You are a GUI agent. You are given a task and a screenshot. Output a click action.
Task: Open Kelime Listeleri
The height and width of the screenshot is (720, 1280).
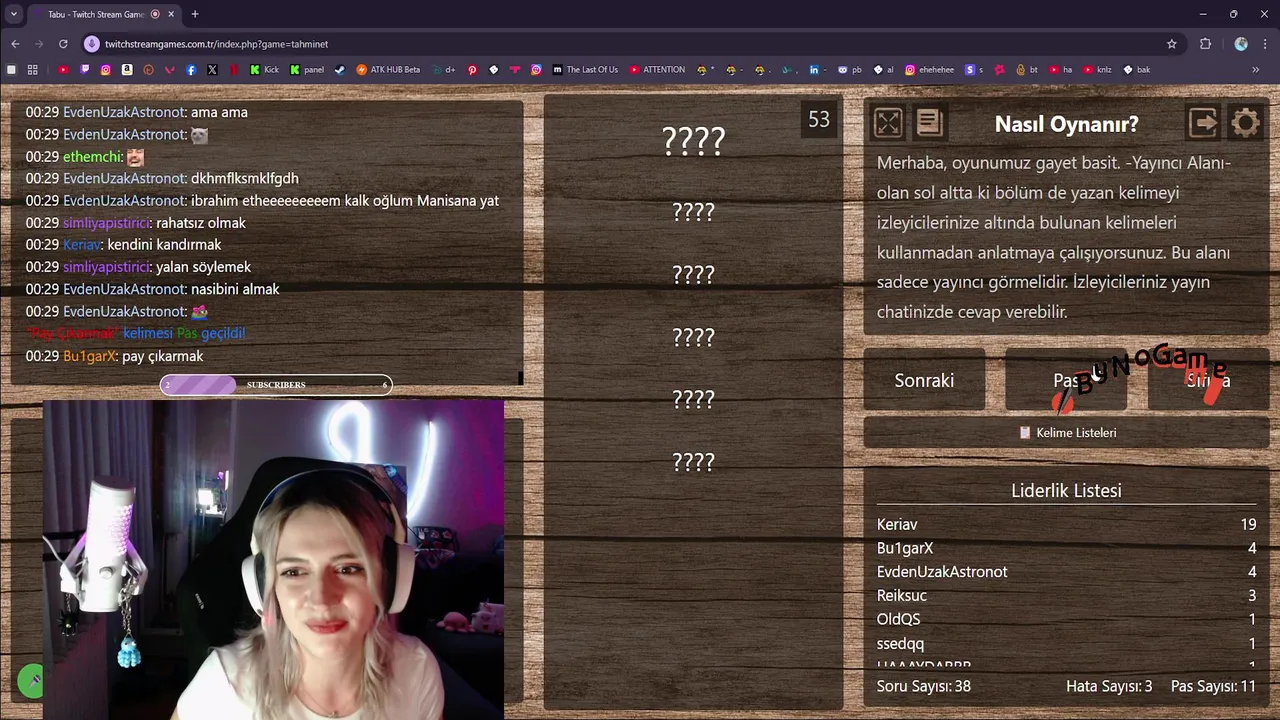tap(1066, 432)
